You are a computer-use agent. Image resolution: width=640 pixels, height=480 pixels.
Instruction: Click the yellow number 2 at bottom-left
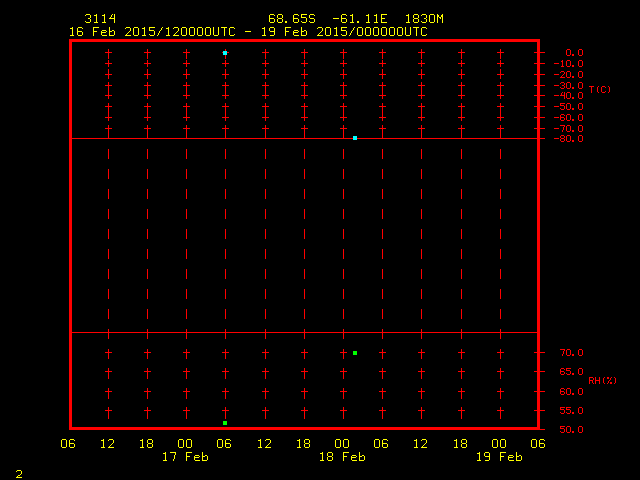click(19, 474)
